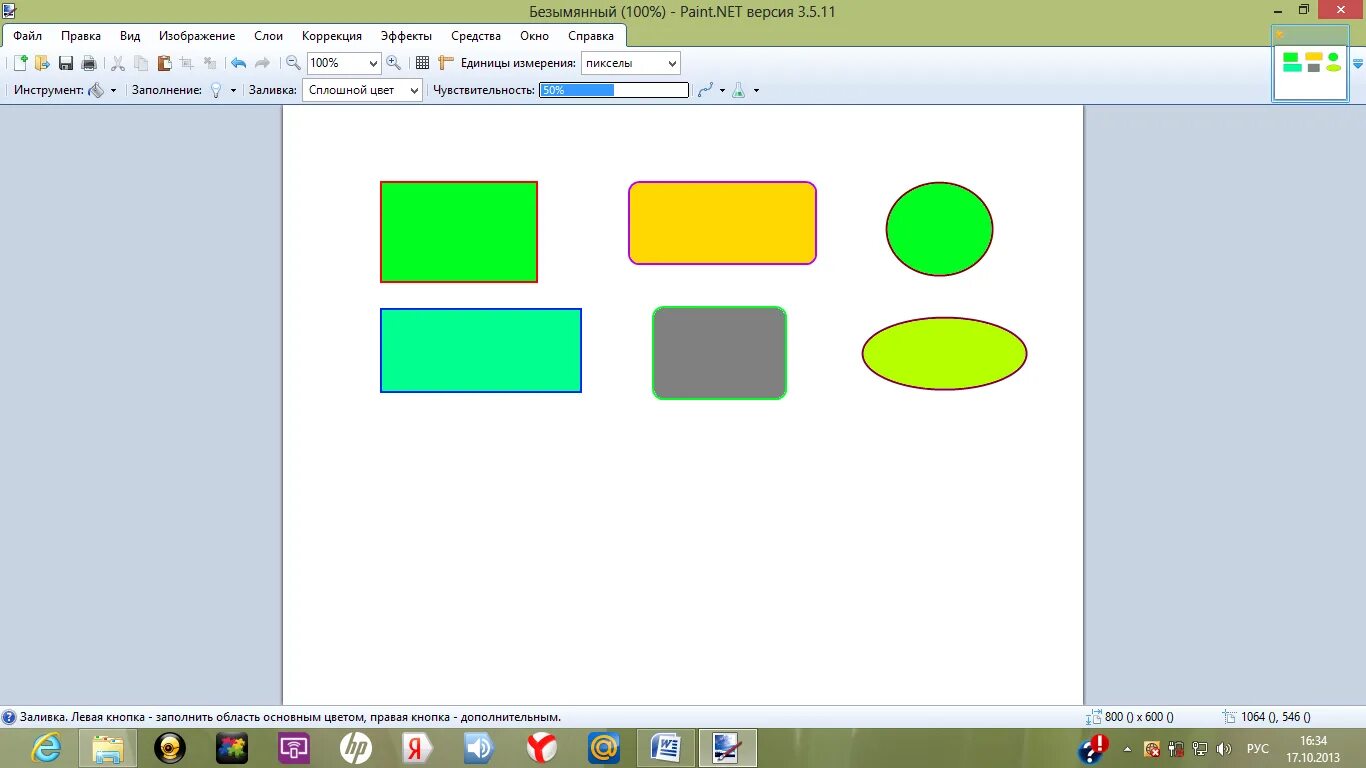The image size is (1366, 768).
Task: Open the image list arrow beside thumbnail
Action: point(1358,63)
